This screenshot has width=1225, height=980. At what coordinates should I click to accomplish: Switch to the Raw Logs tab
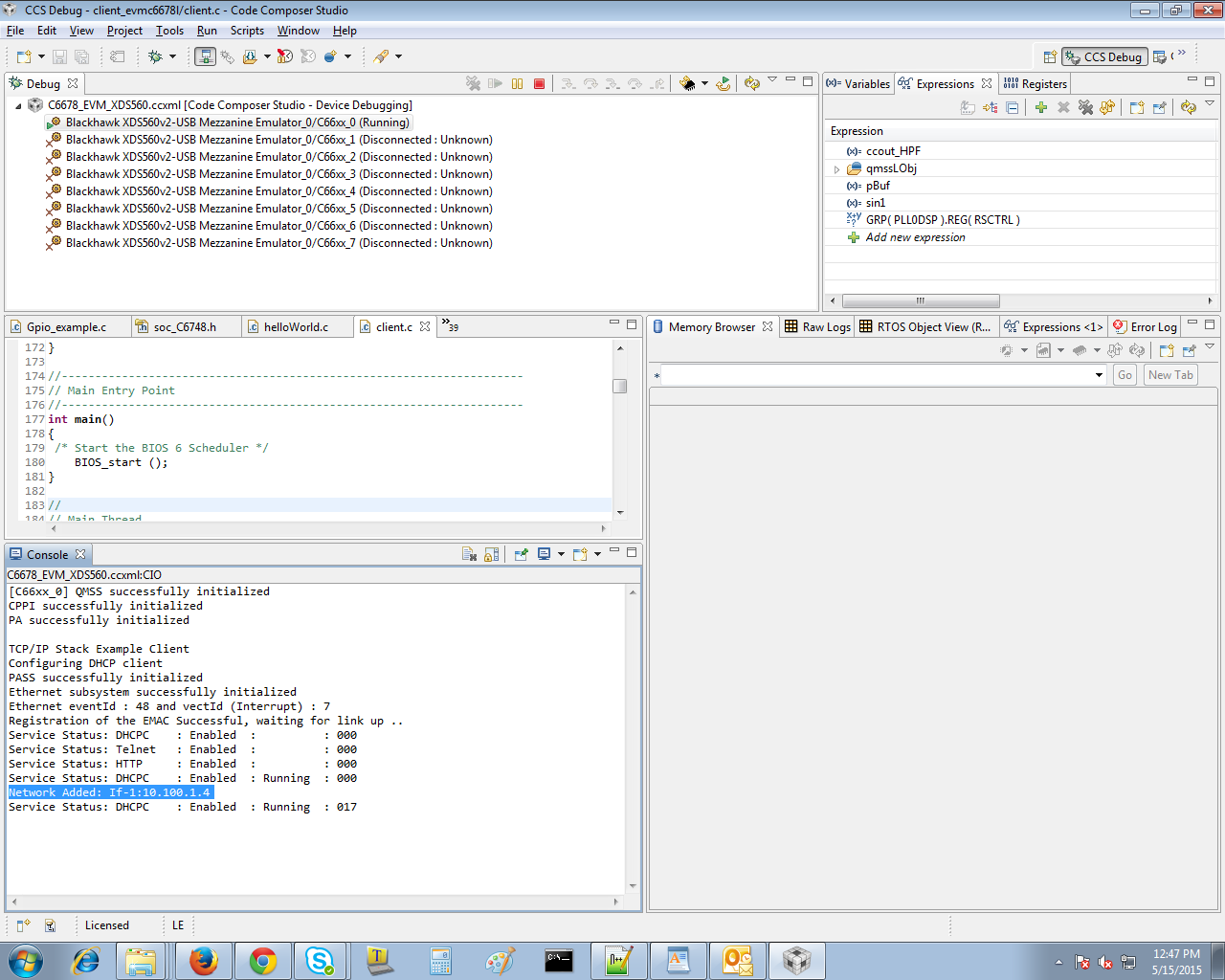817,327
